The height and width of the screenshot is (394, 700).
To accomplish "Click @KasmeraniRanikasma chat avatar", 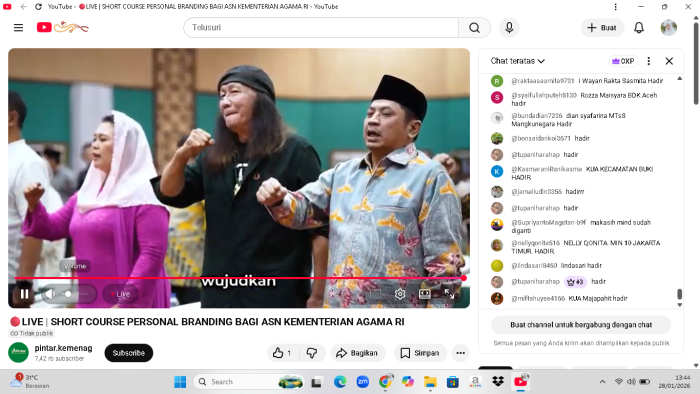I will (x=496, y=171).
